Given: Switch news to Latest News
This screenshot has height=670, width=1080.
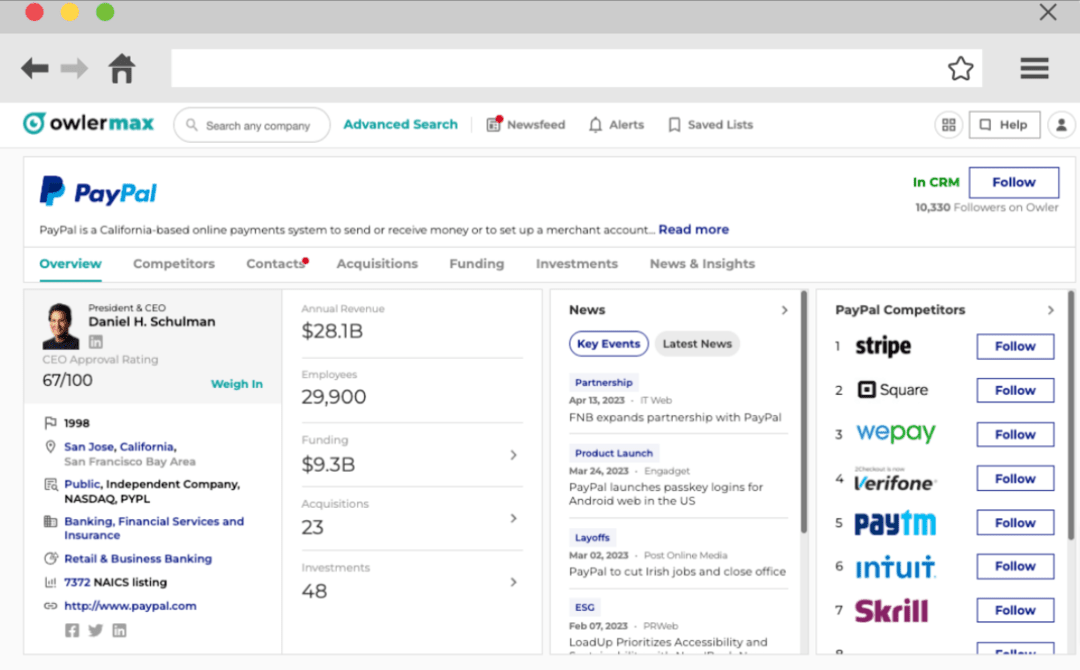Looking at the screenshot, I should [x=697, y=343].
